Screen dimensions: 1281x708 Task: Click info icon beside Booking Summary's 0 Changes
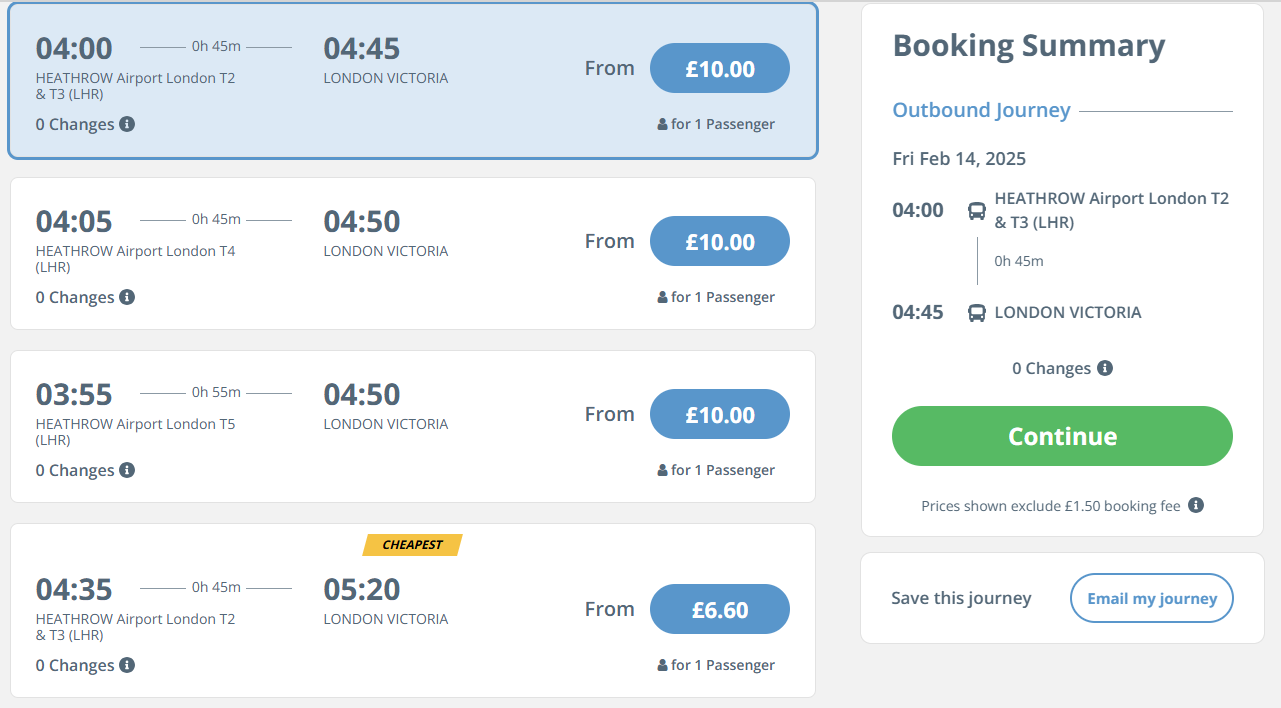point(1105,368)
